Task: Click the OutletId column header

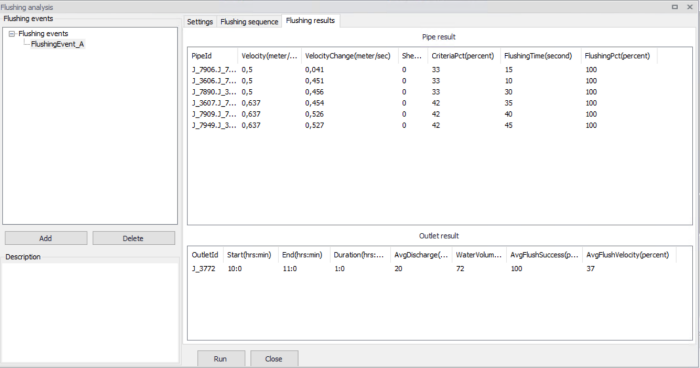Action: [205, 255]
